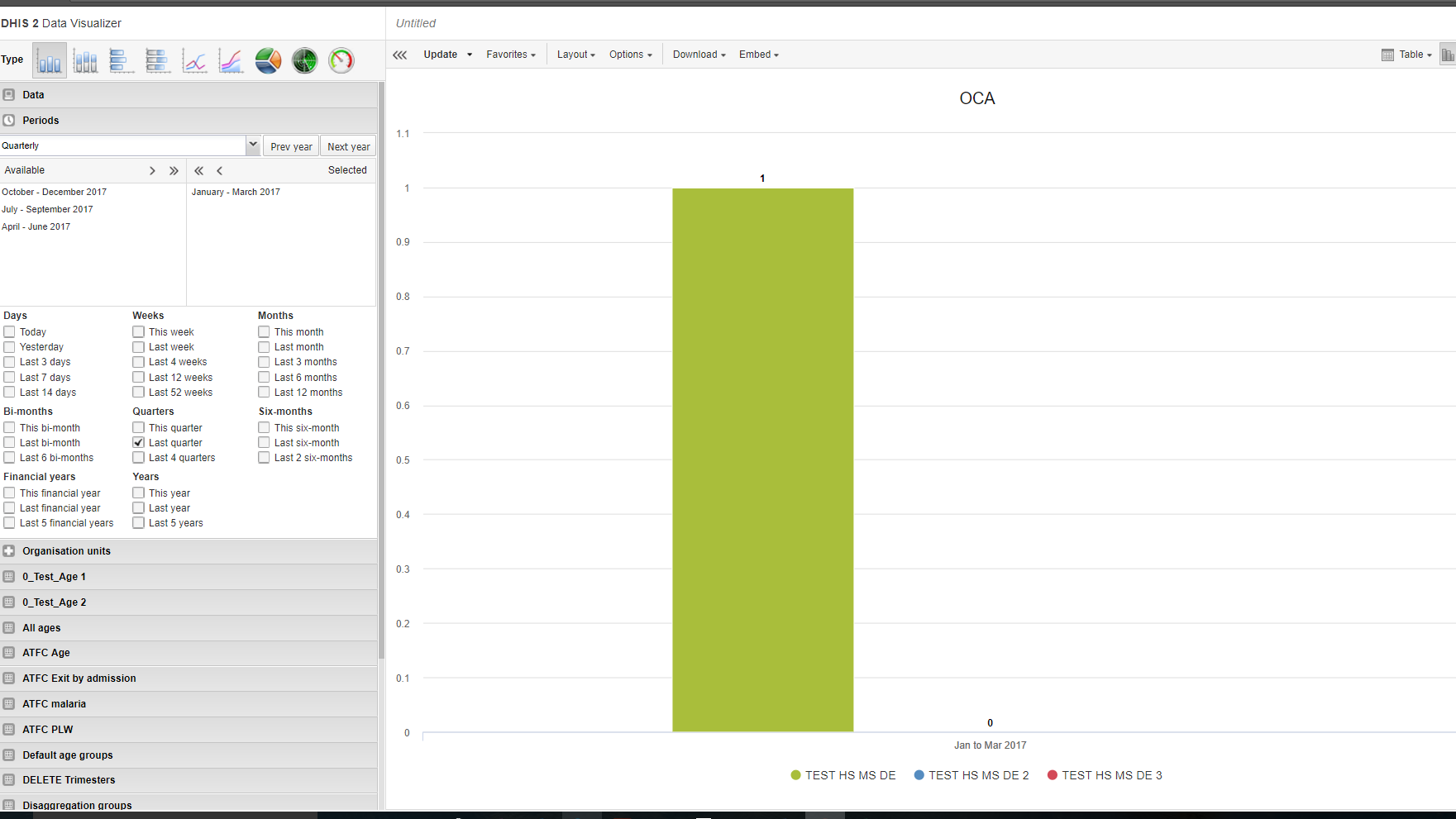Pick the pie chart type
This screenshot has height=819, width=1456.
pos(268,60)
